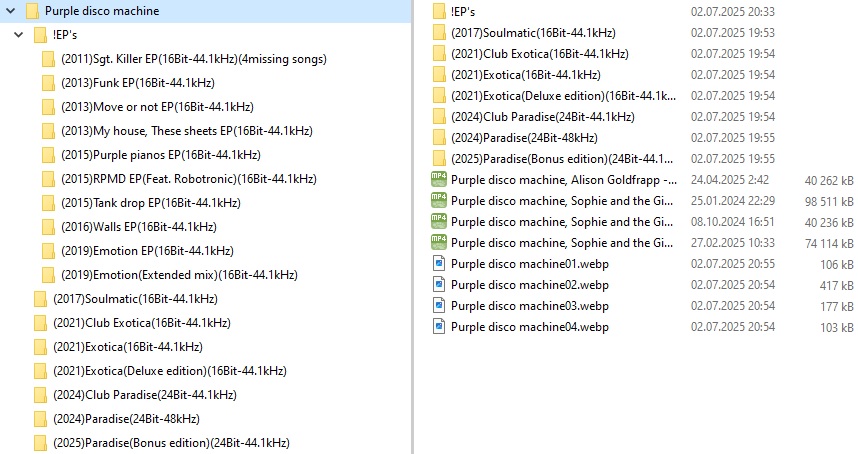The height and width of the screenshot is (454, 858).
Task: Click folder icon of (2011)Sgt. Killer EP
Action: tap(48, 59)
